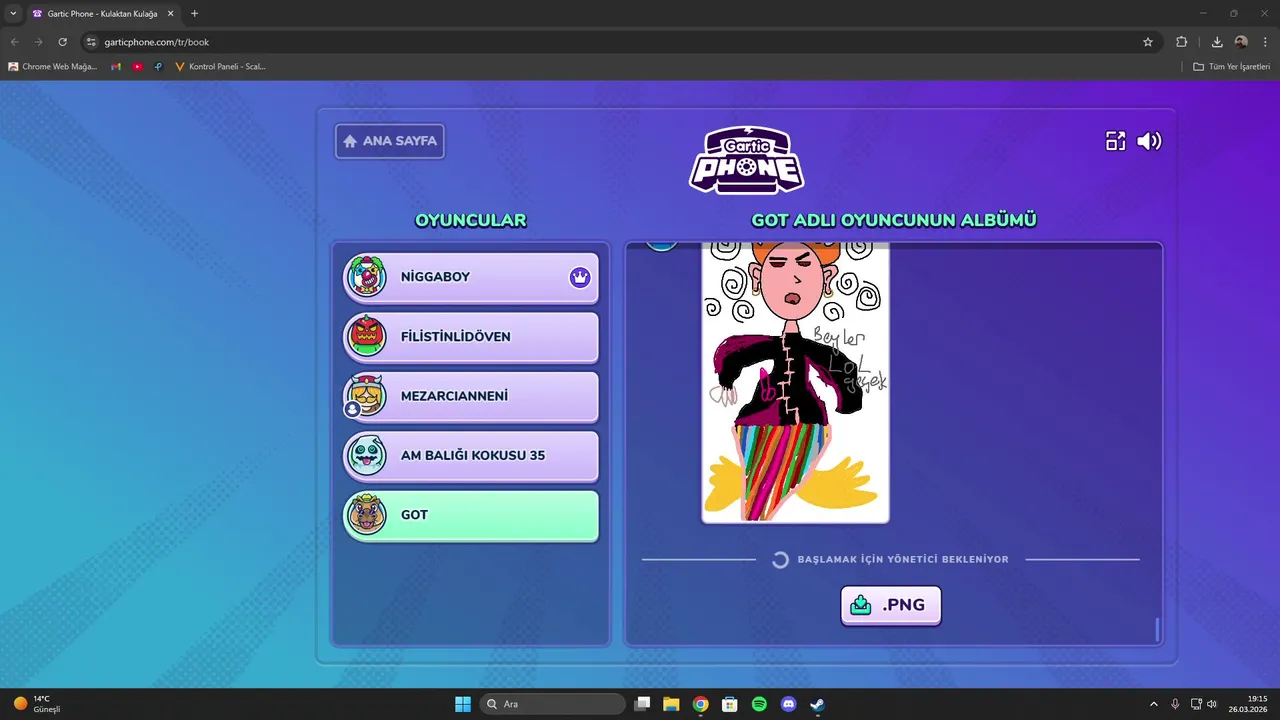The image size is (1280, 720).
Task: Bookmark this page with the star icon
Action: pos(1148,42)
